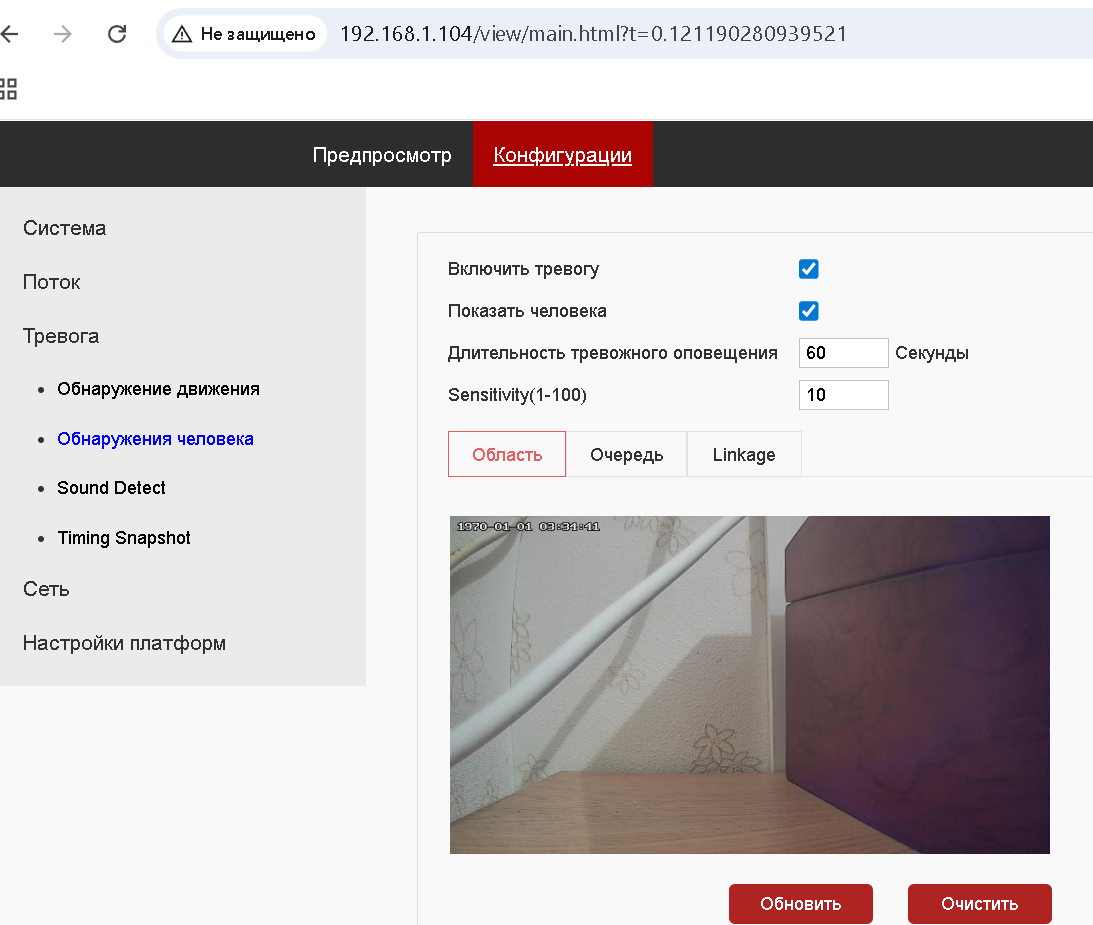Viewport: 1093px width, 925px height.
Task: Open the Timing Snapshot settings
Action: (124, 538)
